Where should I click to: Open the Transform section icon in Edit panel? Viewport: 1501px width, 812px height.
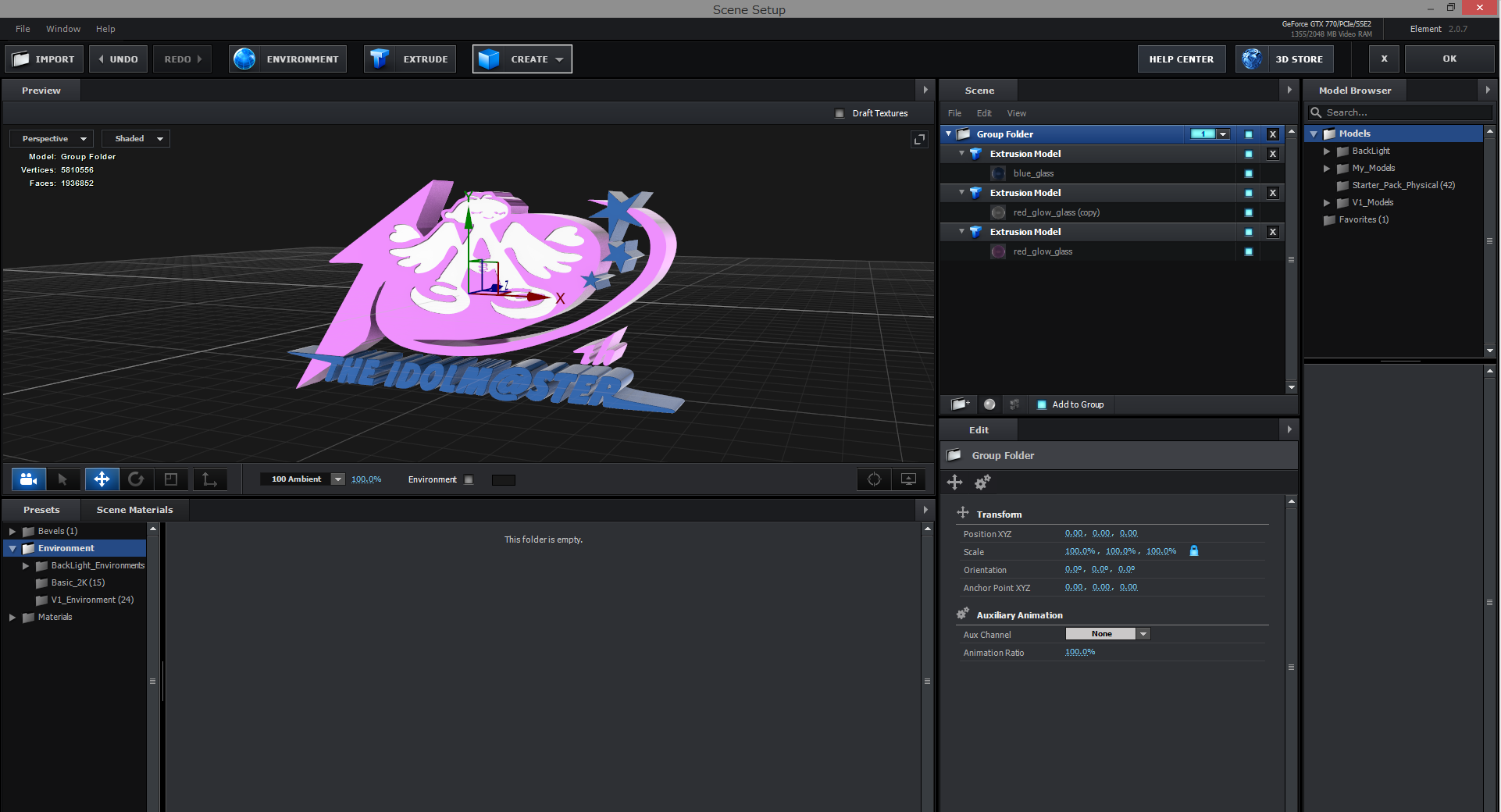click(x=961, y=513)
